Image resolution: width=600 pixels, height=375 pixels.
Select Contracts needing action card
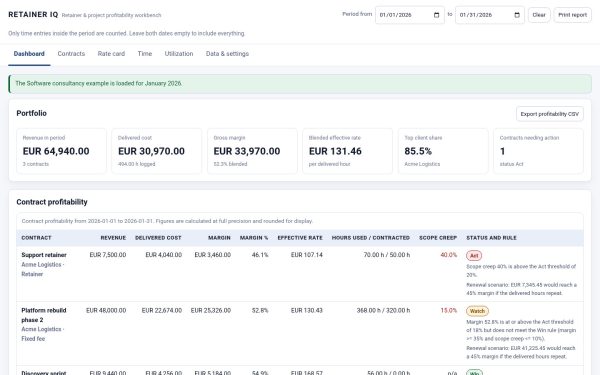[x=538, y=151]
